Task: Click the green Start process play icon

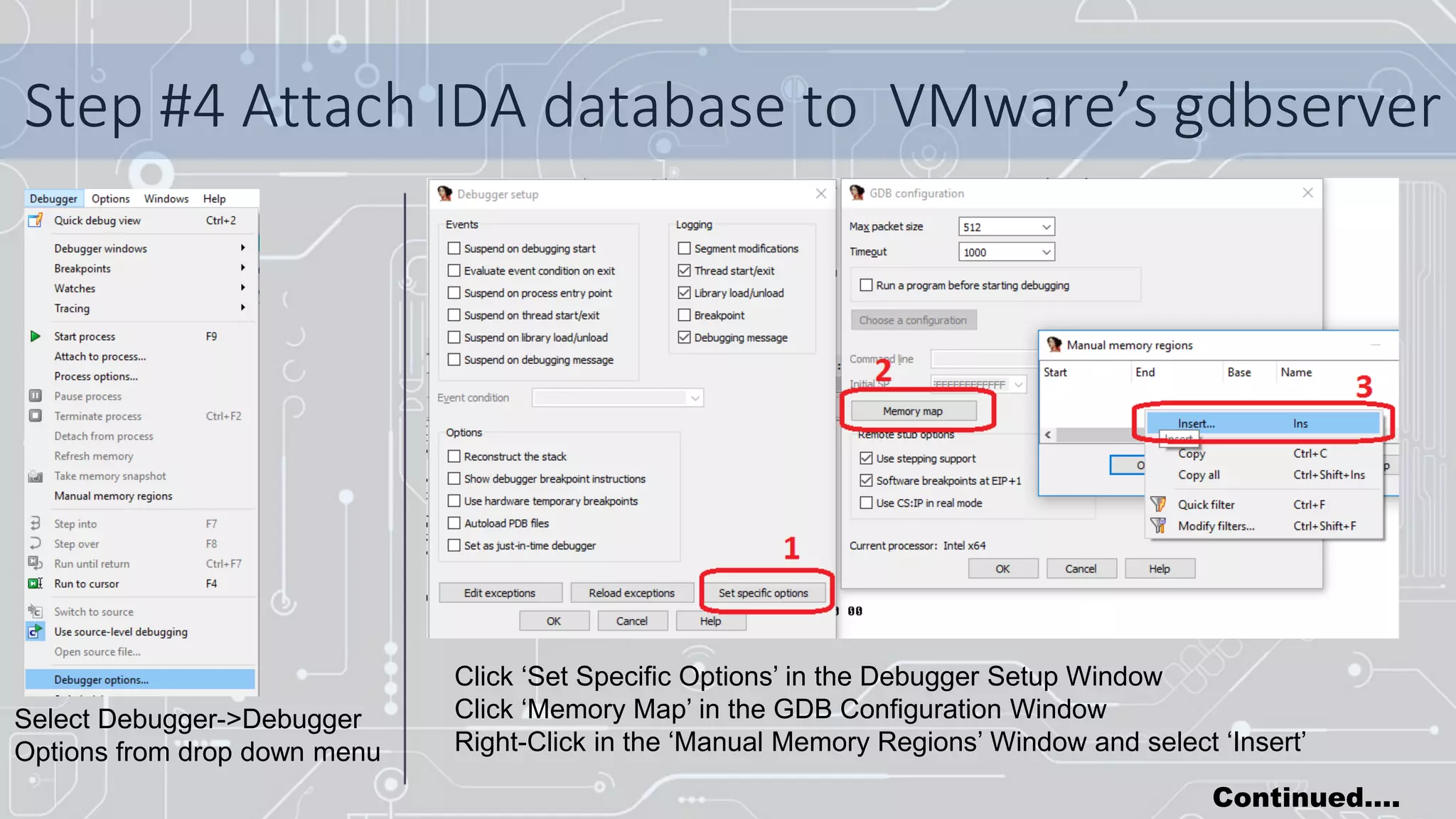Action: click(35, 336)
